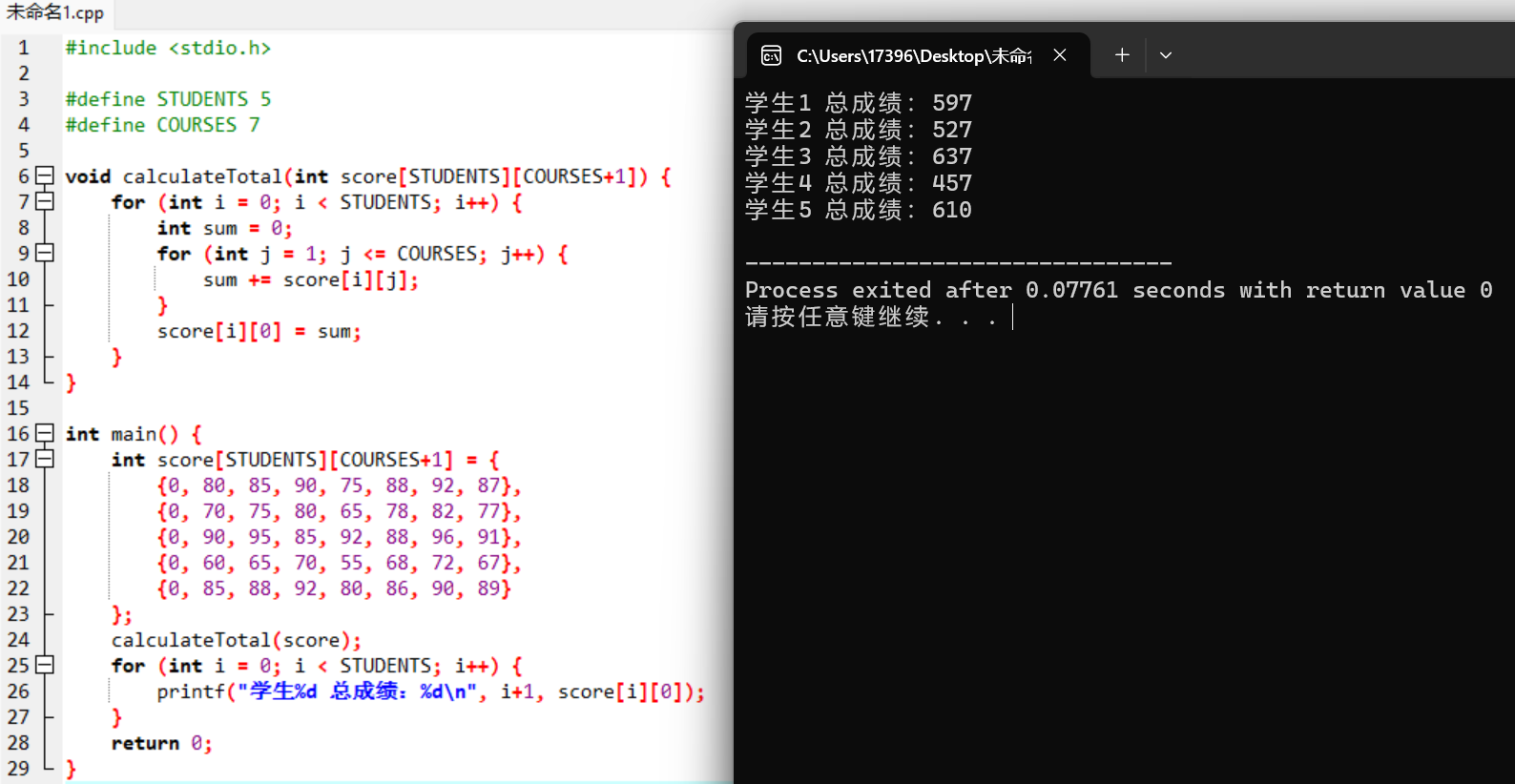
Task: Open a new terminal tab with plus button
Action: [1122, 55]
